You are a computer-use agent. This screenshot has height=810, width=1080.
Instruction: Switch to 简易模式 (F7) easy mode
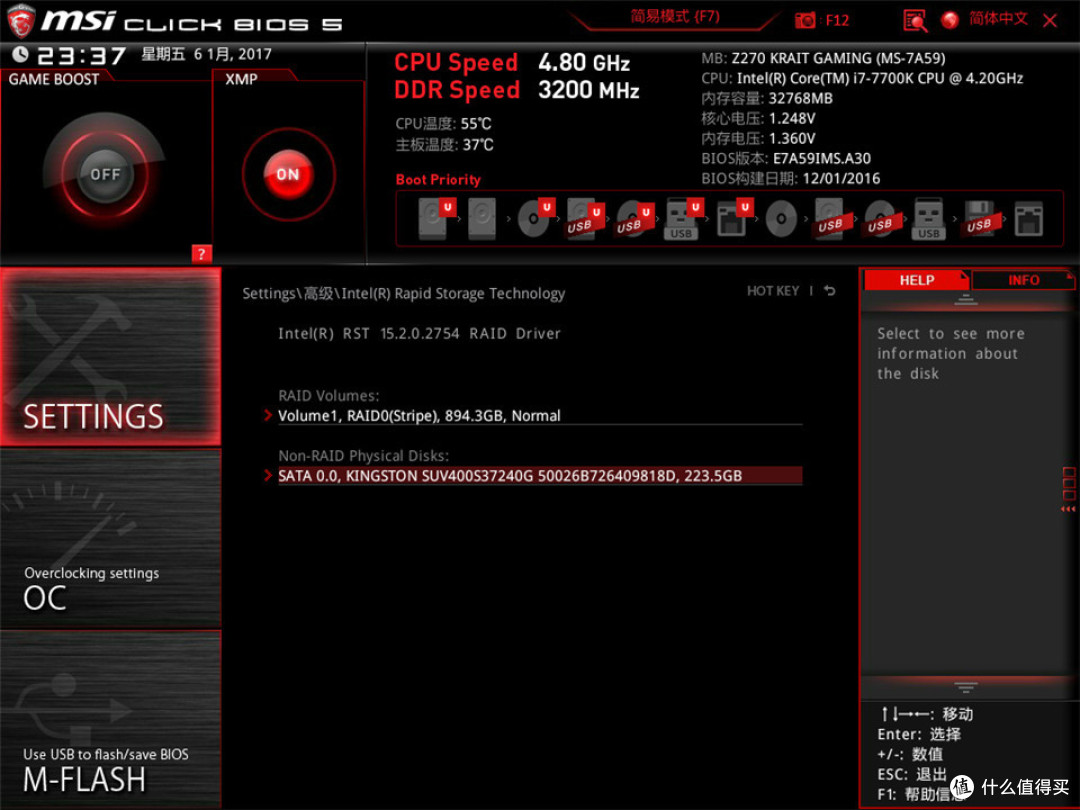pyautogui.click(x=675, y=17)
